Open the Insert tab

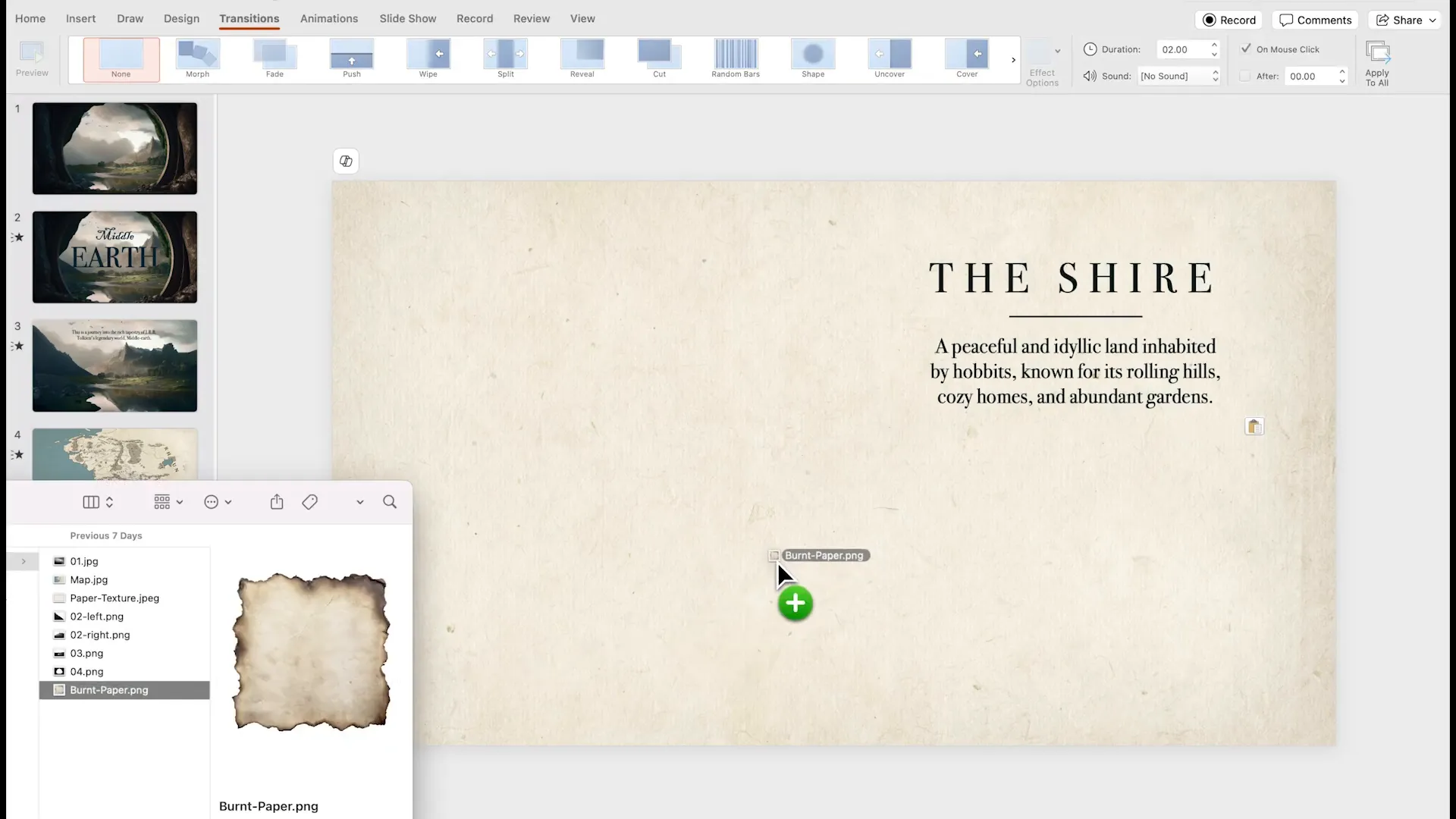pyautogui.click(x=80, y=18)
